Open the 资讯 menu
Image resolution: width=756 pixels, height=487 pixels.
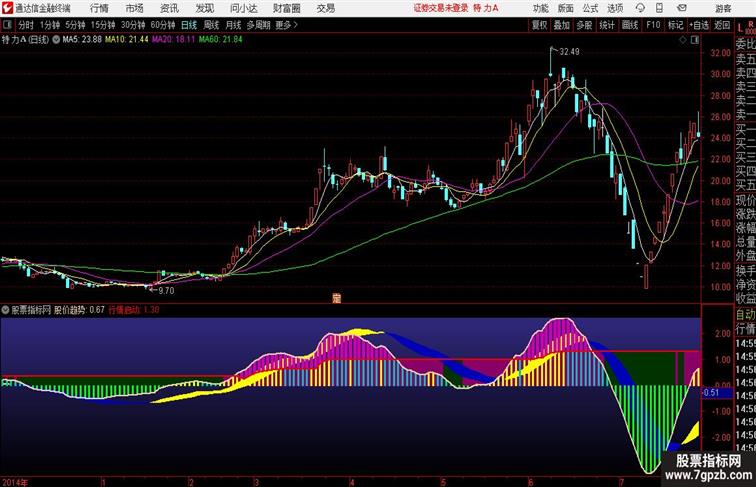coord(169,8)
